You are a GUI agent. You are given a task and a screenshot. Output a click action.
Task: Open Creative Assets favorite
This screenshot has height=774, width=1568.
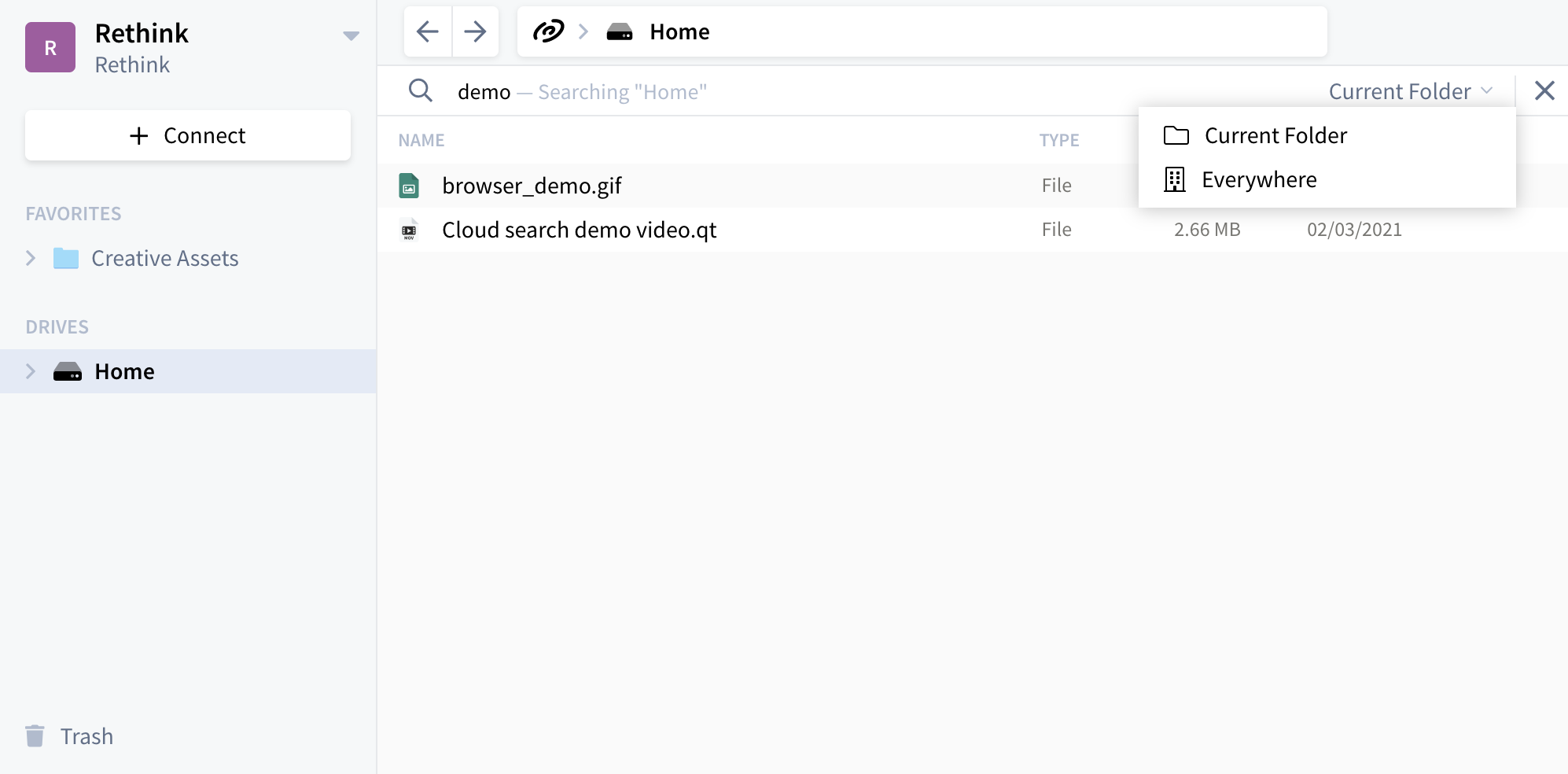click(164, 258)
